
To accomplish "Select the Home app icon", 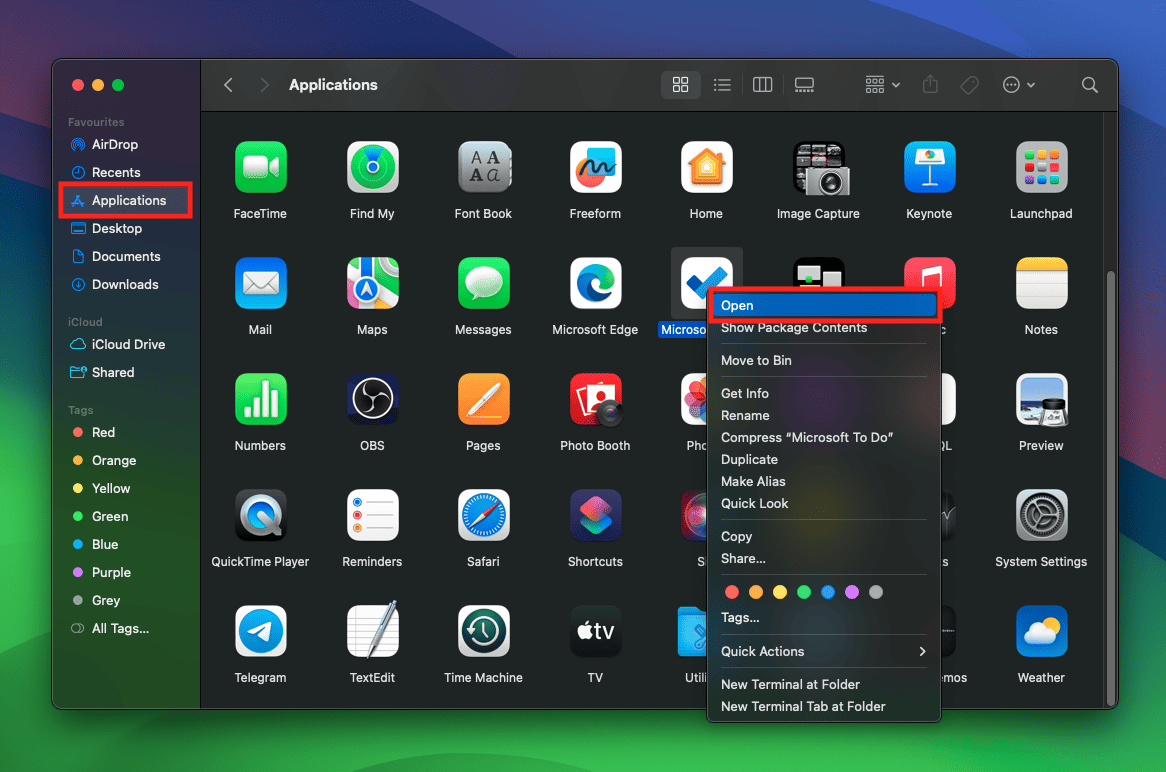I will [706, 167].
